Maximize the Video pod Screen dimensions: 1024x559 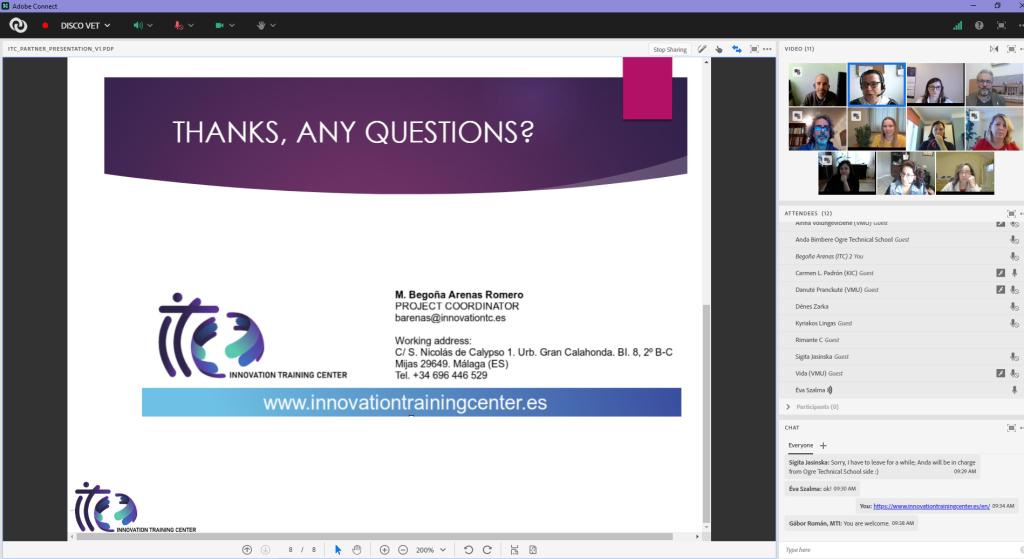[x=1011, y=48]
